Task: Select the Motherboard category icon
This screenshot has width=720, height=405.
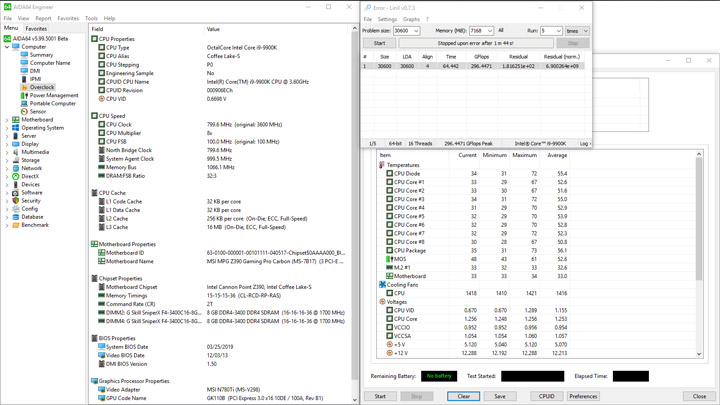Action: [16, 119]
